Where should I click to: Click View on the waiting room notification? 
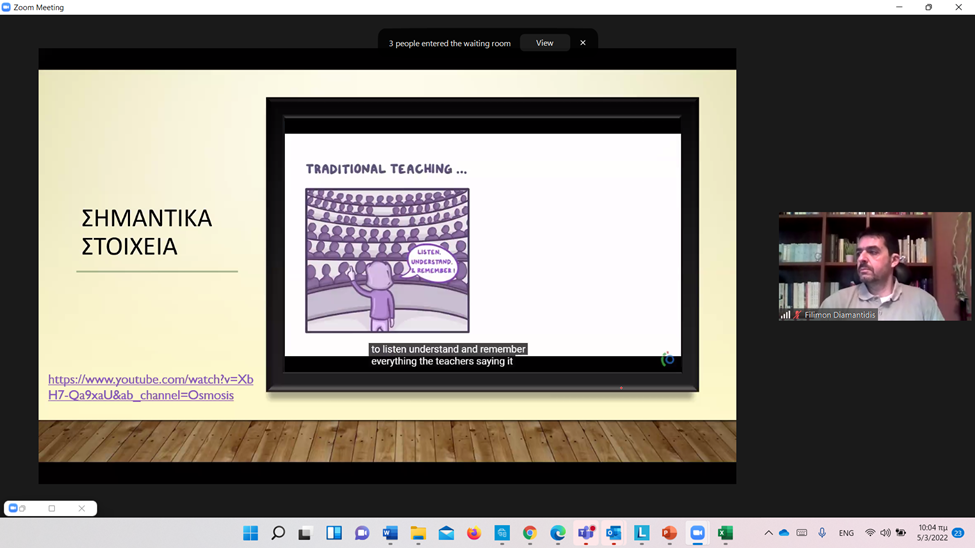[544, 43]
